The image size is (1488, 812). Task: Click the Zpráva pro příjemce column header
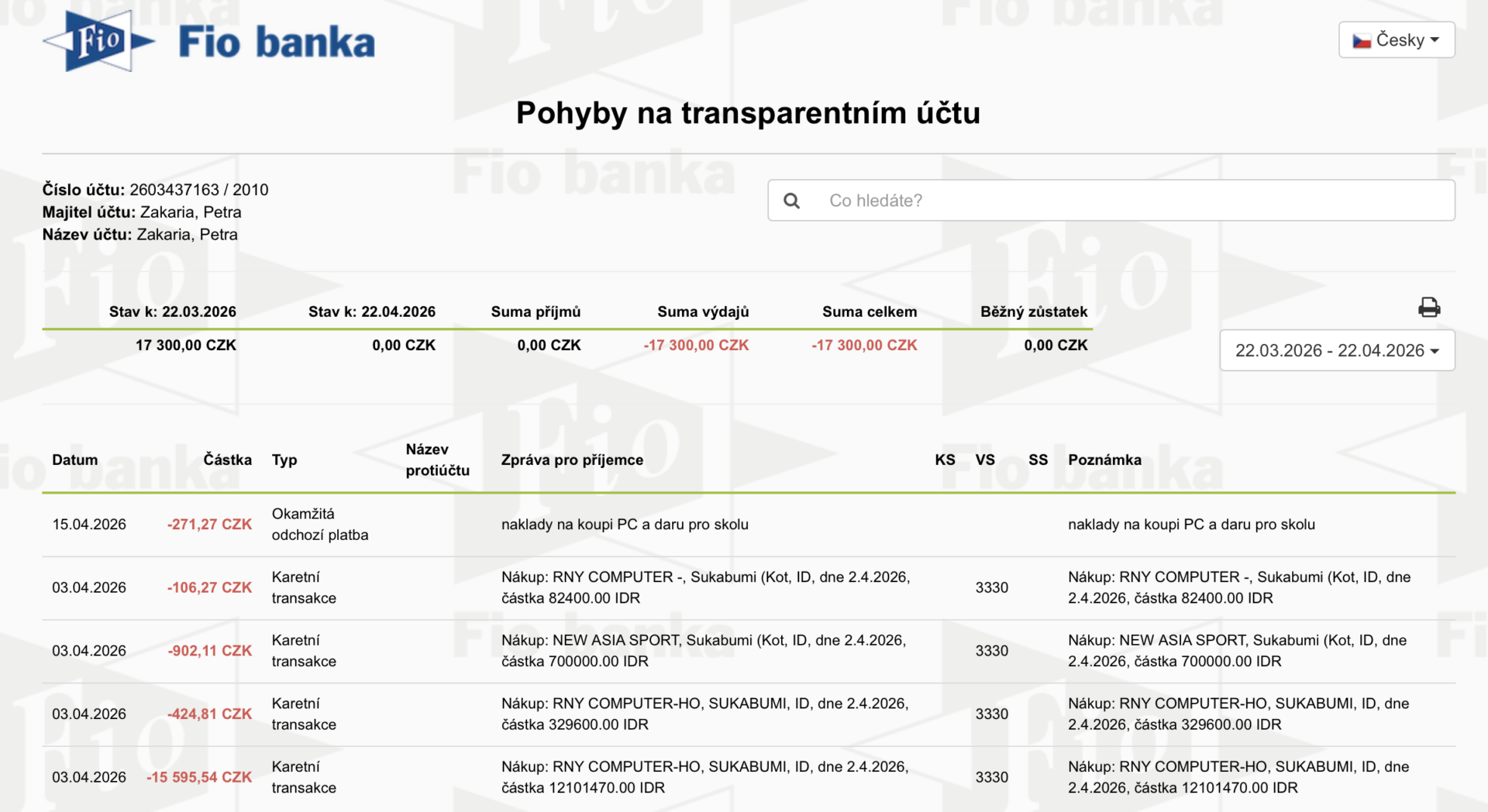point(572,459)
